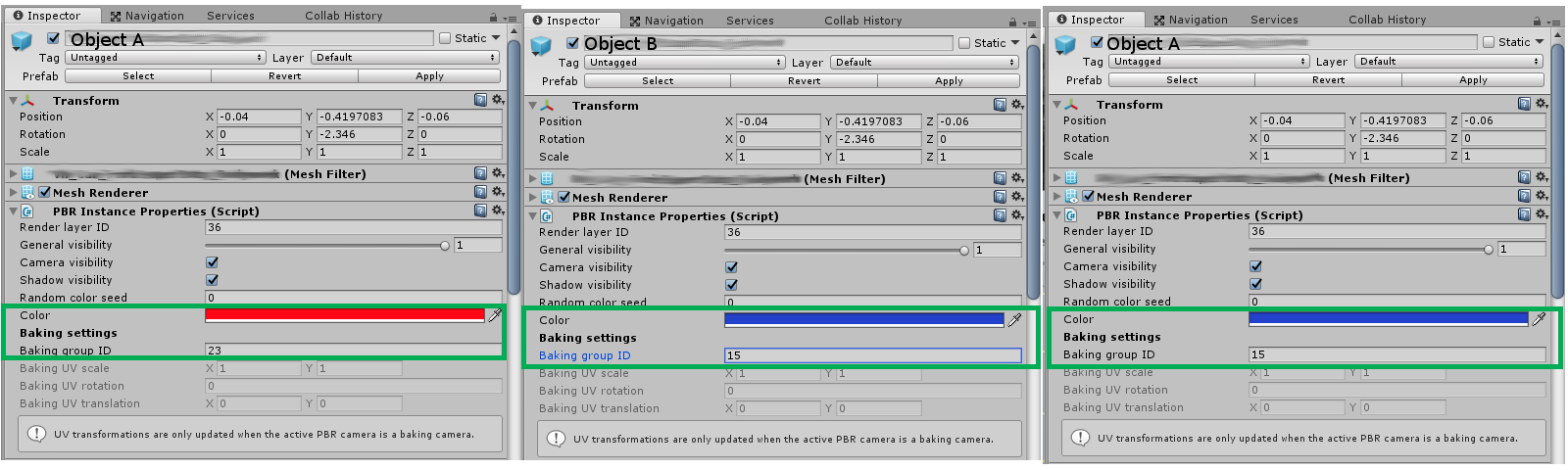Open Transform gear menu in left inspector
The height and width of the screenshot is (470, 1568).
(x=498, y=100)
